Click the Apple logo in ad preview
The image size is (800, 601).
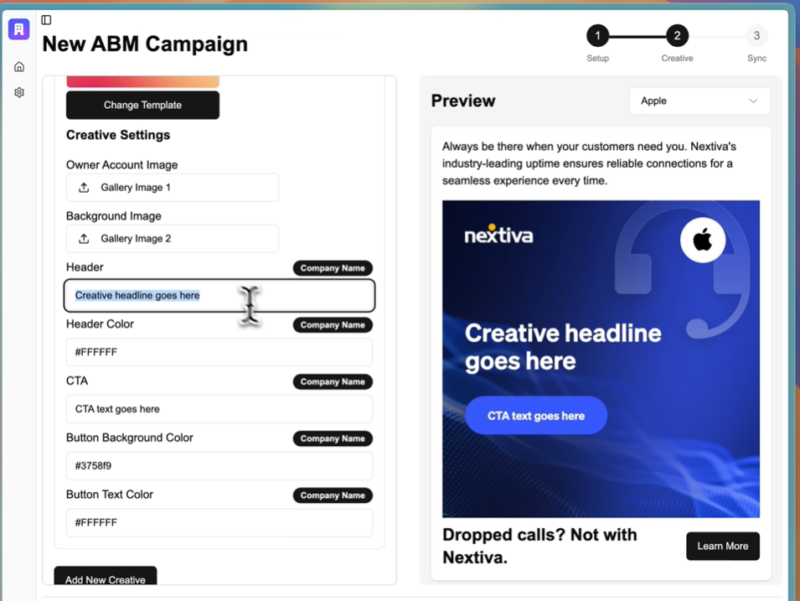pos(703,240)
